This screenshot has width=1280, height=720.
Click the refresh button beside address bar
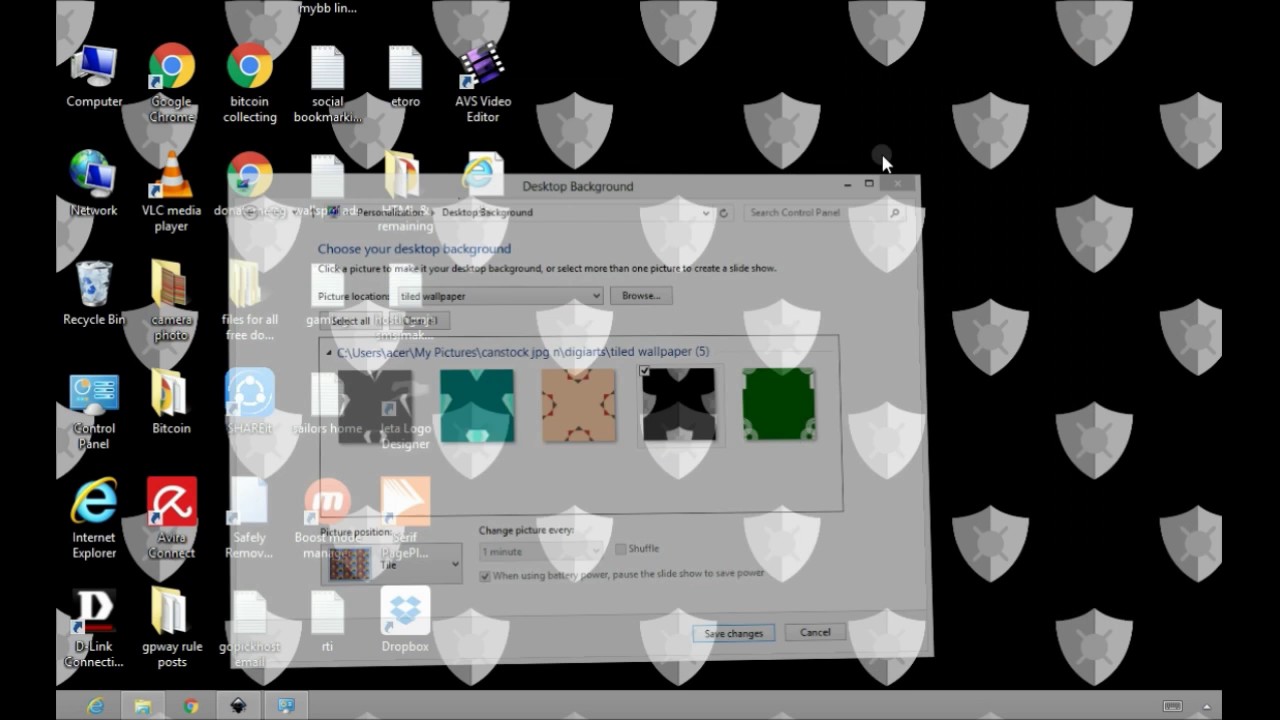724,213
